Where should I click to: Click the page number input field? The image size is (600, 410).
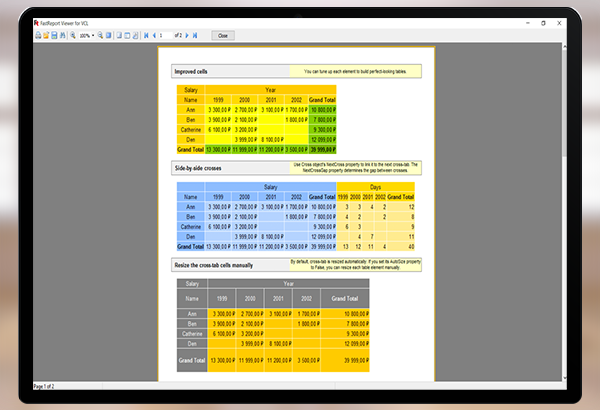(166, 35)
